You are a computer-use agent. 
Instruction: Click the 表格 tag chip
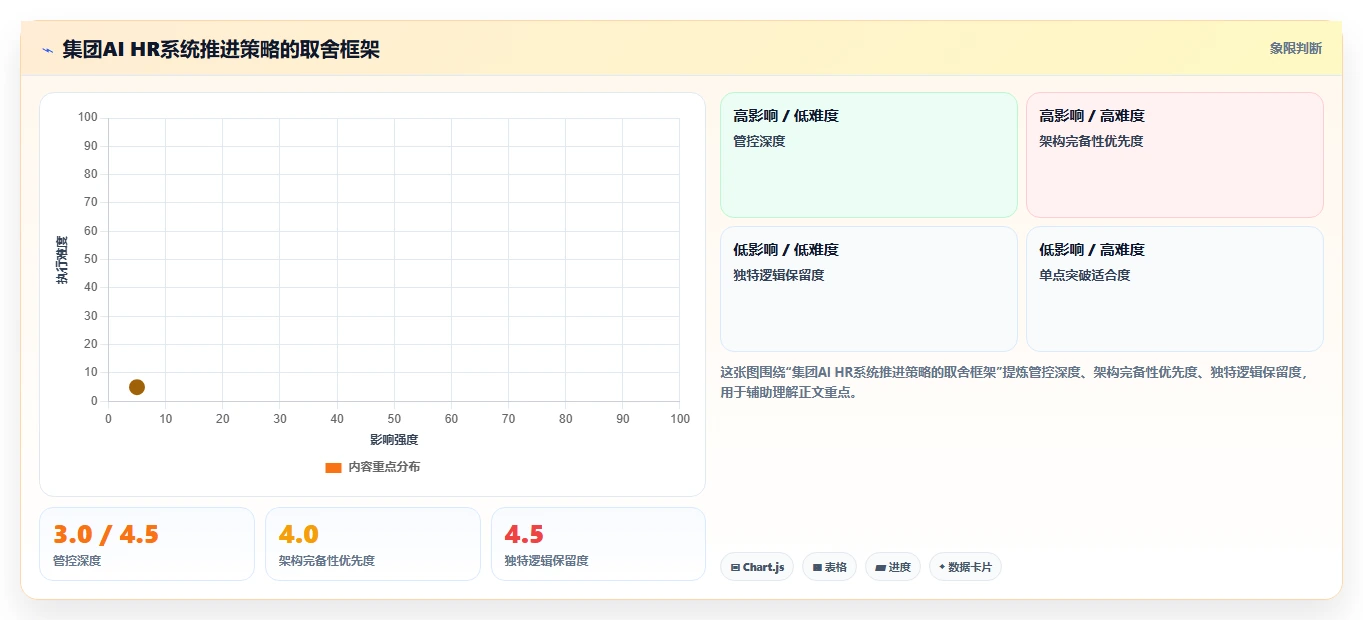[830, 567]
